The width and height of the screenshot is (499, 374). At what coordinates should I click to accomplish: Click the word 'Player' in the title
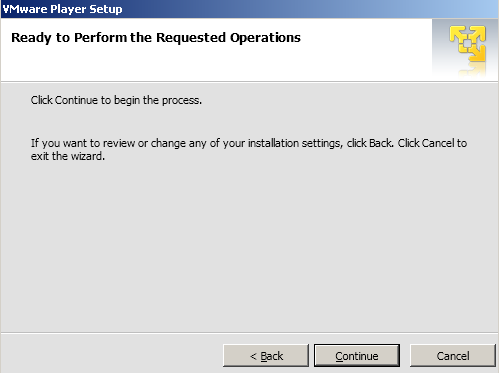point(68,9)
